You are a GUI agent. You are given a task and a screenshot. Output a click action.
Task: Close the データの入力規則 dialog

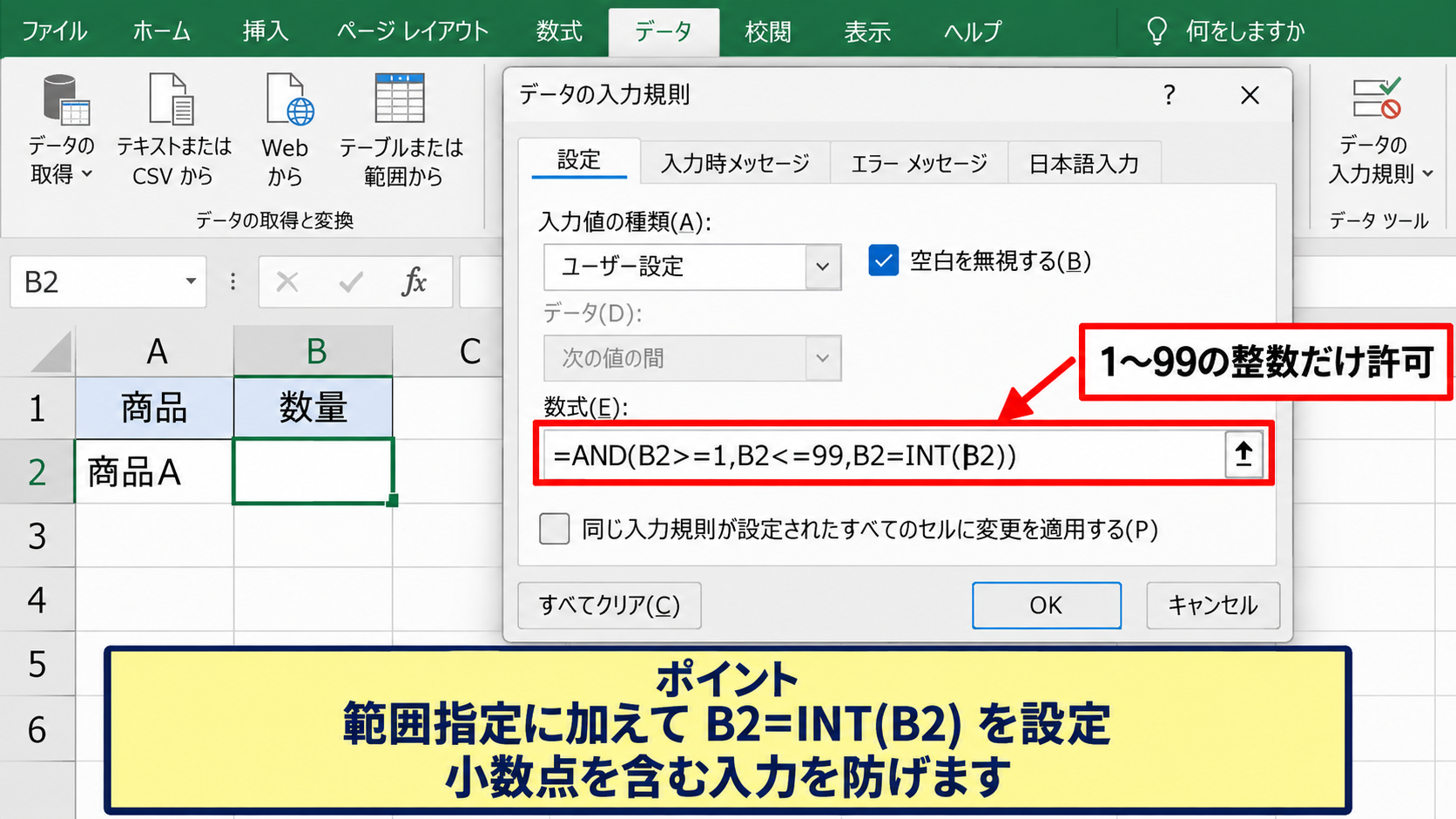point(1250,95)
